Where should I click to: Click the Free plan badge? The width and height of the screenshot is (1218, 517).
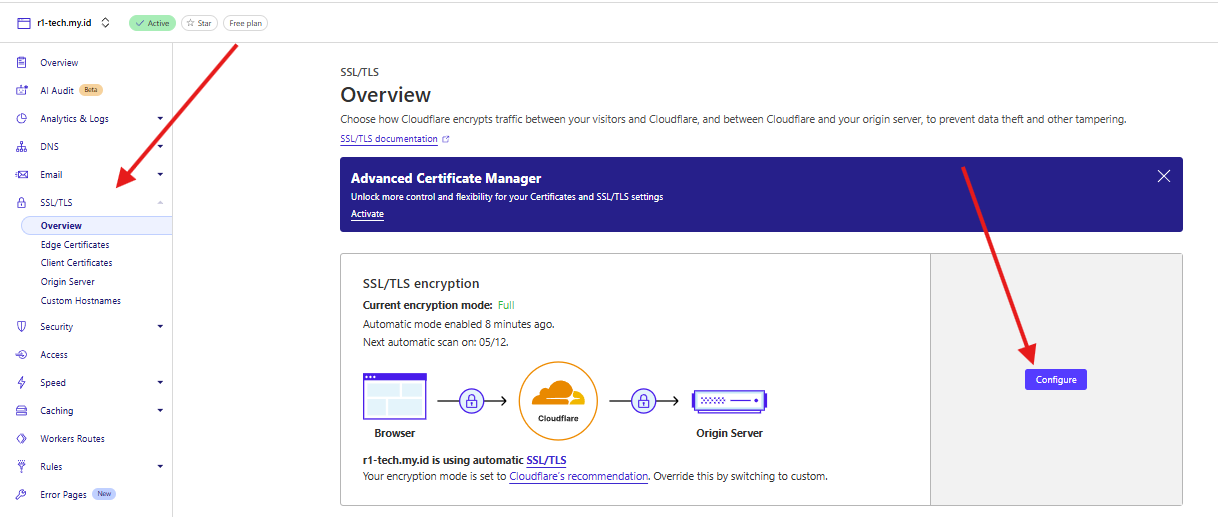coord(245,23)
